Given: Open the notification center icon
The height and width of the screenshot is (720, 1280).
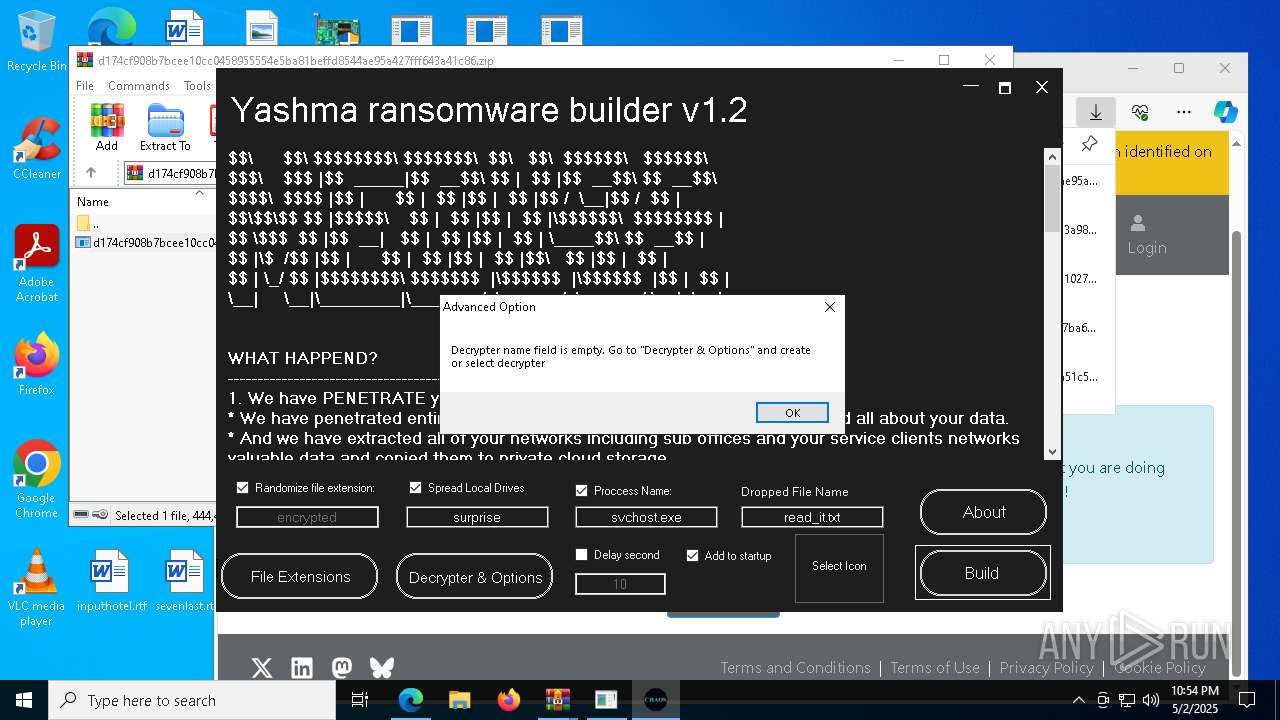Looking at the screenshot, I should pos(1247,700).
